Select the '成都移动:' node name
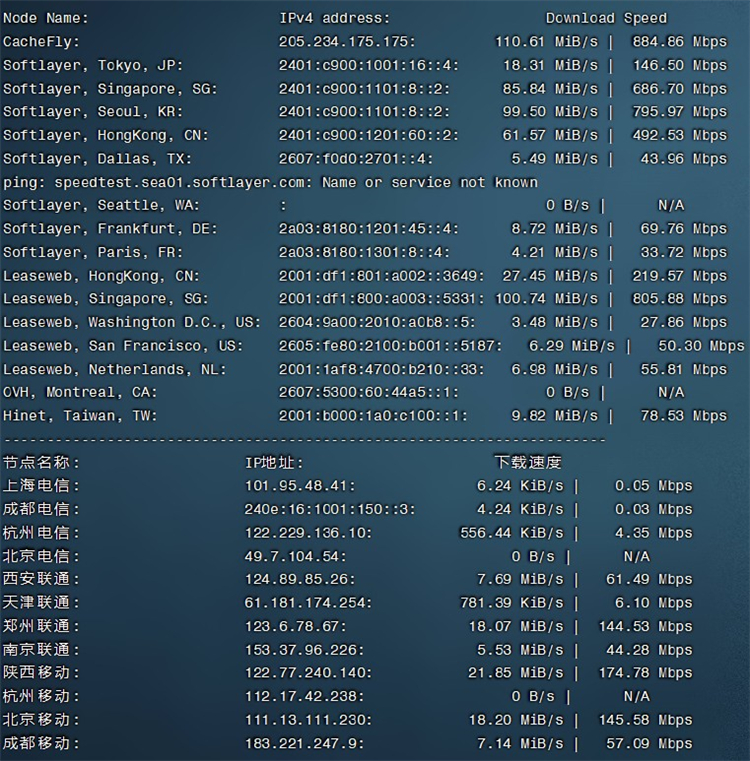This screenshot has width=750, height=761. (x=41, y=744)
